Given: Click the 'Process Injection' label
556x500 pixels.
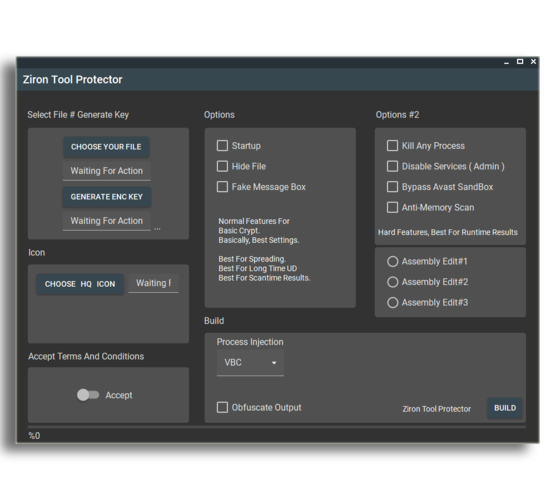Looking at the screenshot, I should [x=250, y=342].
